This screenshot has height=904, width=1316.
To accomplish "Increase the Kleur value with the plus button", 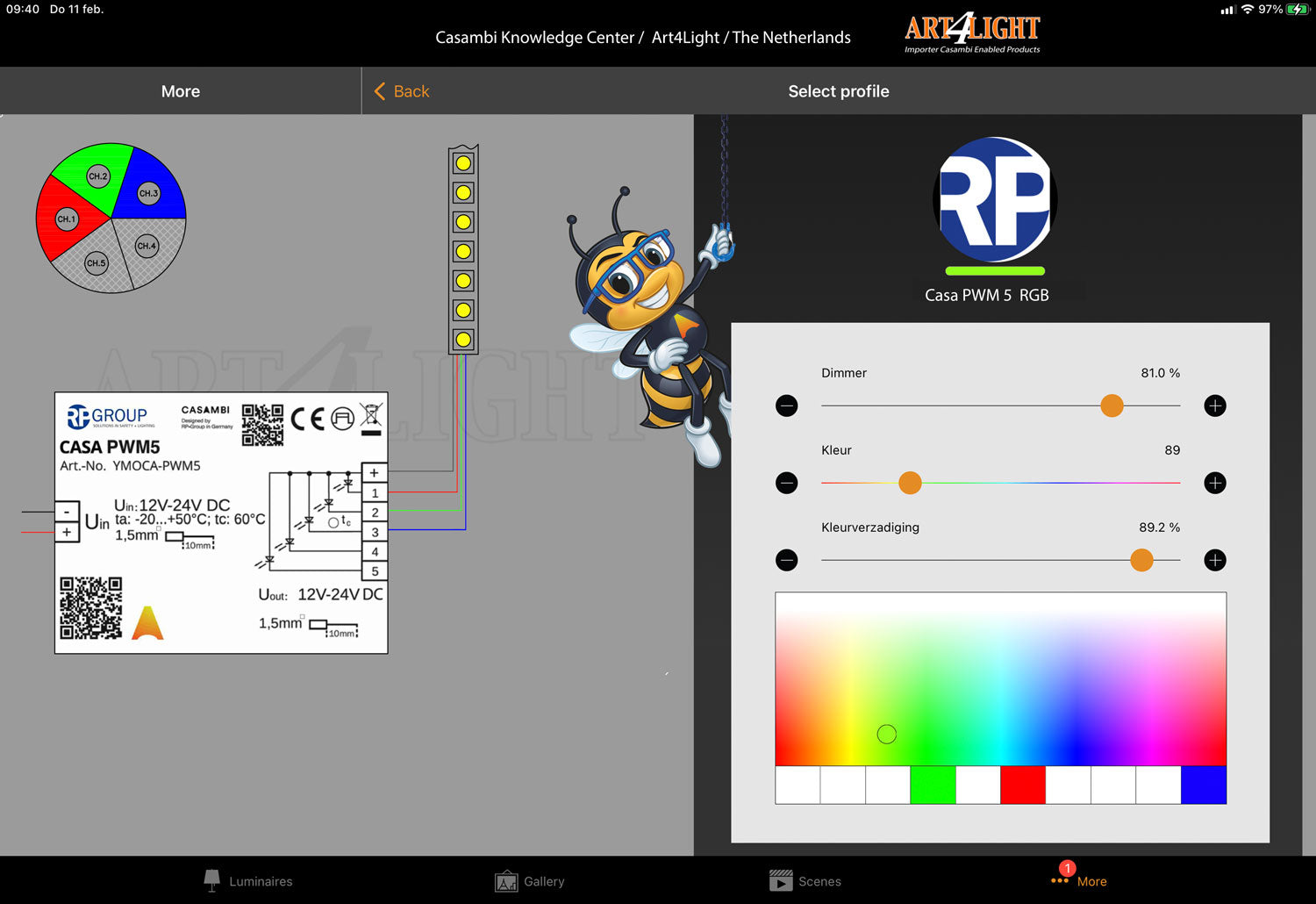I will (x=1215, y=483).
